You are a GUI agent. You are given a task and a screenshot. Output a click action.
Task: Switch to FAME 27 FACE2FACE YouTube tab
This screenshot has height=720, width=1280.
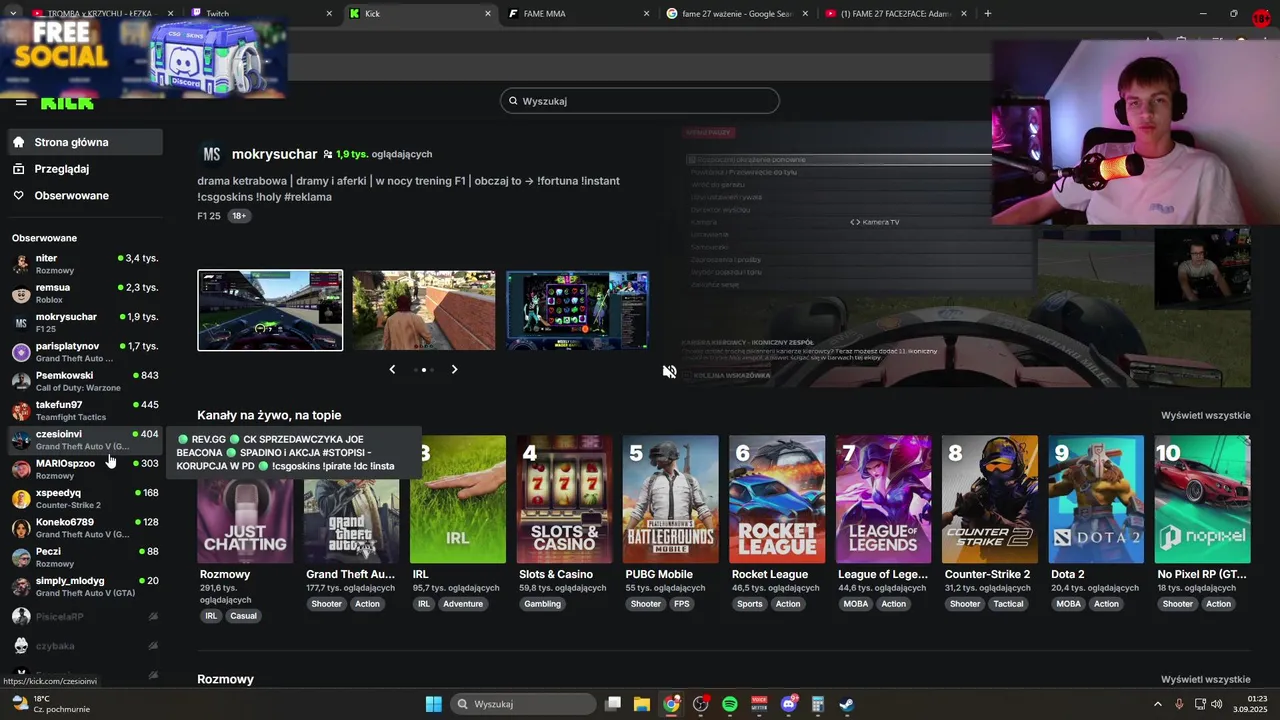click(895, 14)
